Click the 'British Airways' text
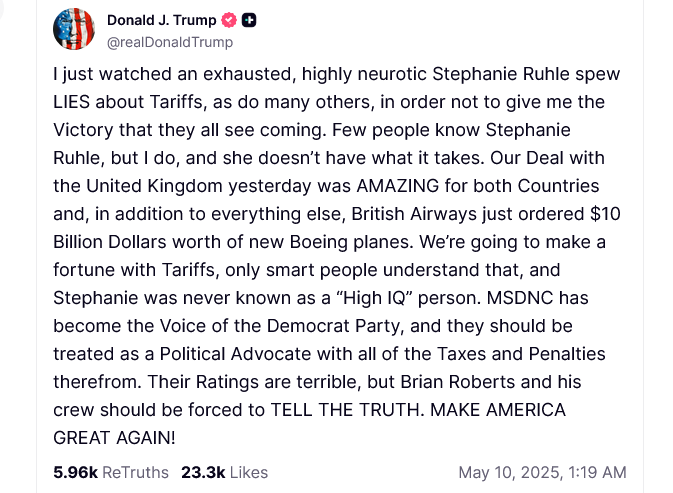Screen dimensions: 673x493 coord(414,214)
